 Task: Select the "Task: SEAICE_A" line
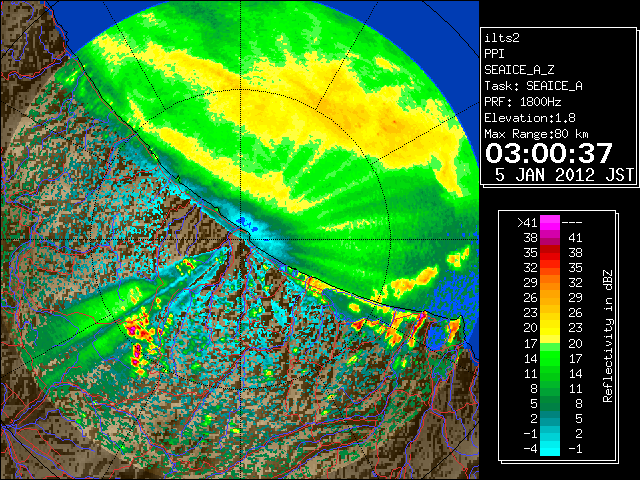(533, 86)
